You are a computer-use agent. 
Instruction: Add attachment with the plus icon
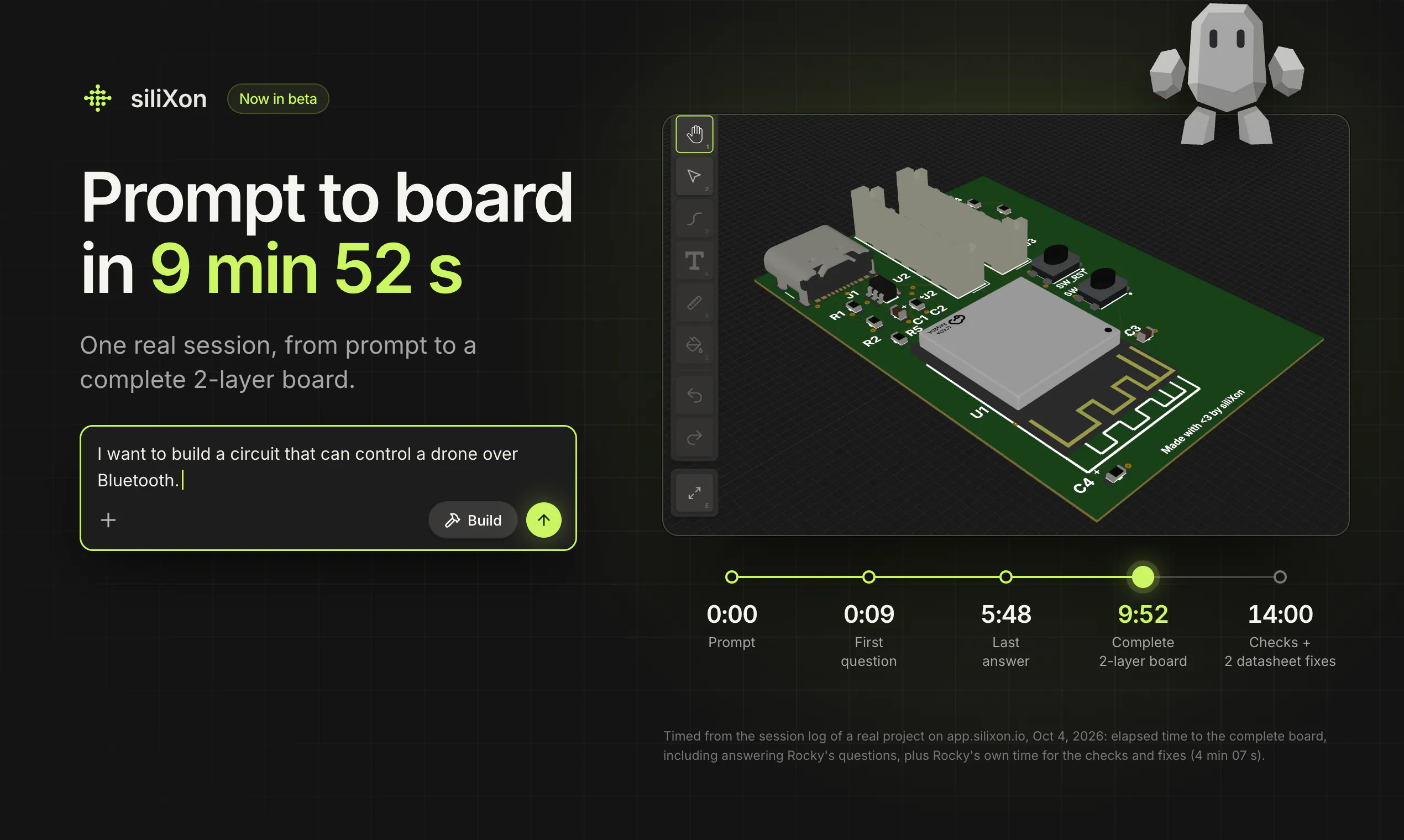(x=108, y=519)
